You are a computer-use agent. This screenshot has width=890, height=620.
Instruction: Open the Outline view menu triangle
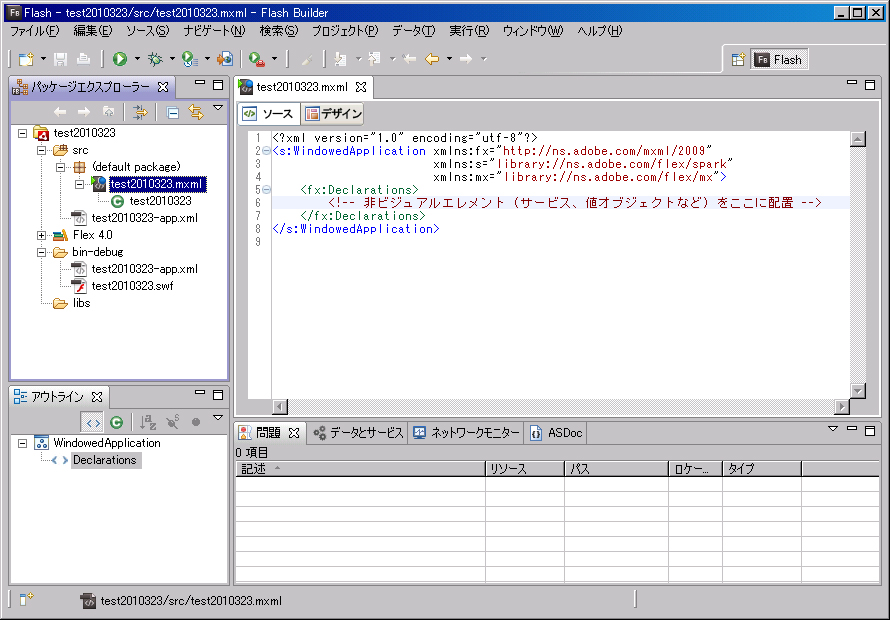(218, 418)
